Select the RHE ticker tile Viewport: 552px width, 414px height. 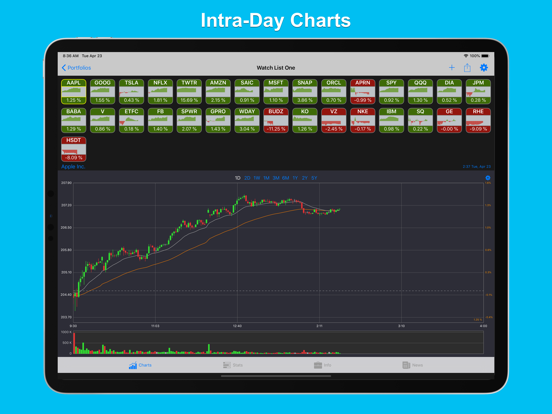(x=478, y=120)
